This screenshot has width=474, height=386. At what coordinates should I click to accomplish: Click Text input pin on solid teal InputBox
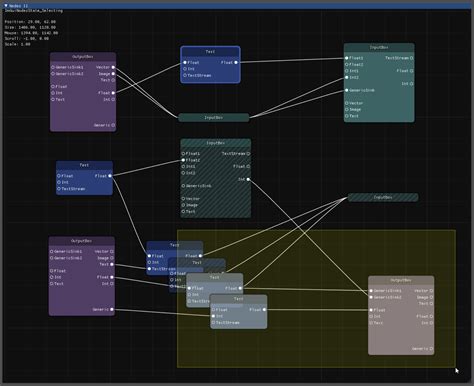[x=347, y=116]
